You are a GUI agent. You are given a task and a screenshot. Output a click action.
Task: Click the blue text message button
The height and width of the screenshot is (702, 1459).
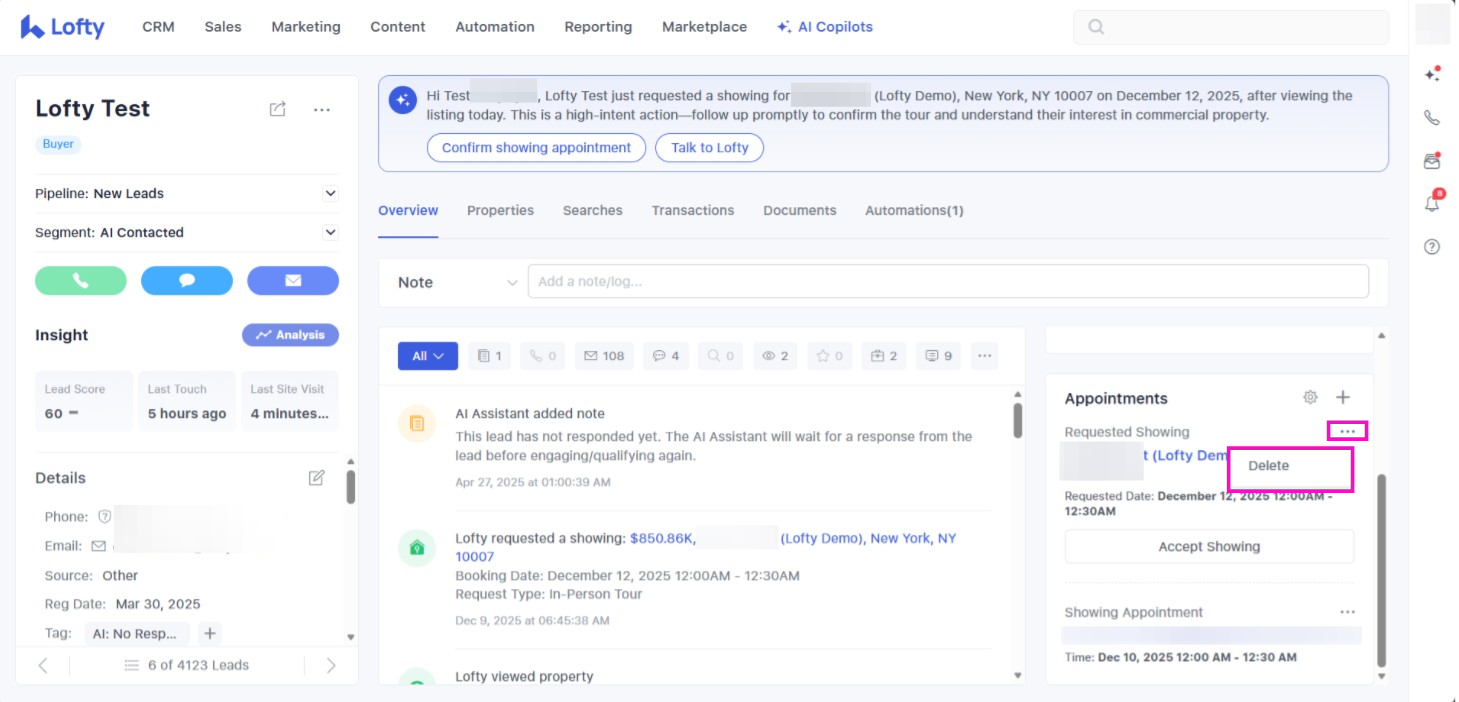[187, 281]
